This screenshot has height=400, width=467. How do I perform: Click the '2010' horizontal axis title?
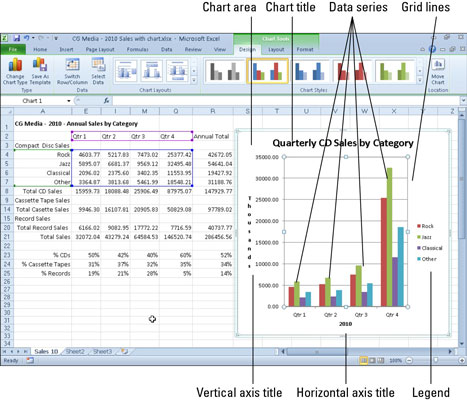[x=345, y=324]
